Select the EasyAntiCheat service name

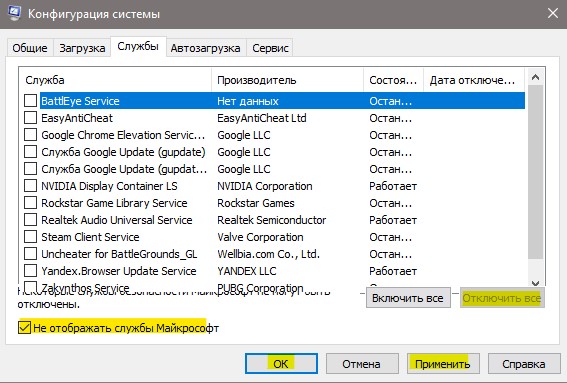click(77, 118)
